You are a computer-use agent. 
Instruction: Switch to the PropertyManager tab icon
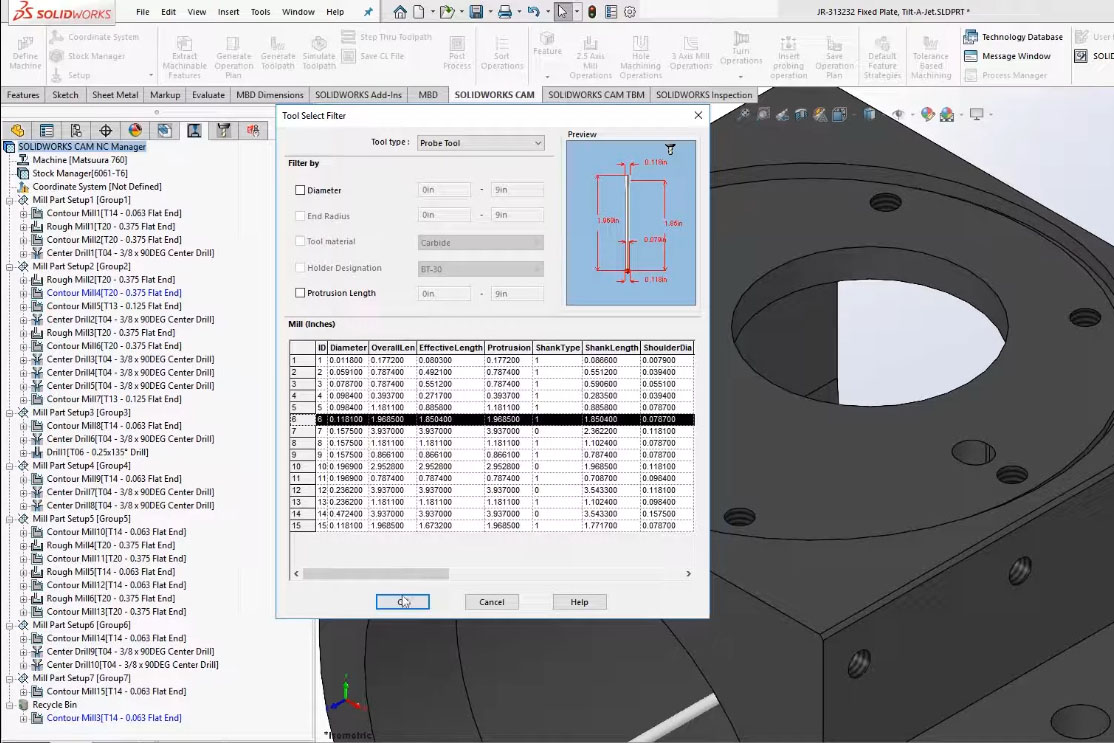click(47, 131)
